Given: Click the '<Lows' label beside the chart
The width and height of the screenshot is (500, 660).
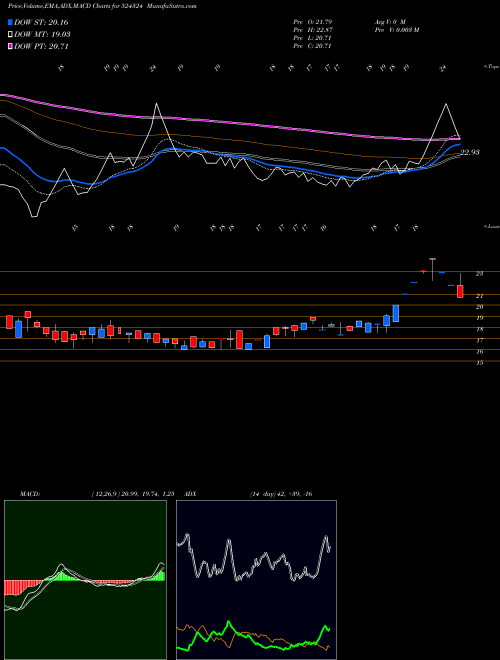Looking at the screenshot, I should click(x=491, y=226).
